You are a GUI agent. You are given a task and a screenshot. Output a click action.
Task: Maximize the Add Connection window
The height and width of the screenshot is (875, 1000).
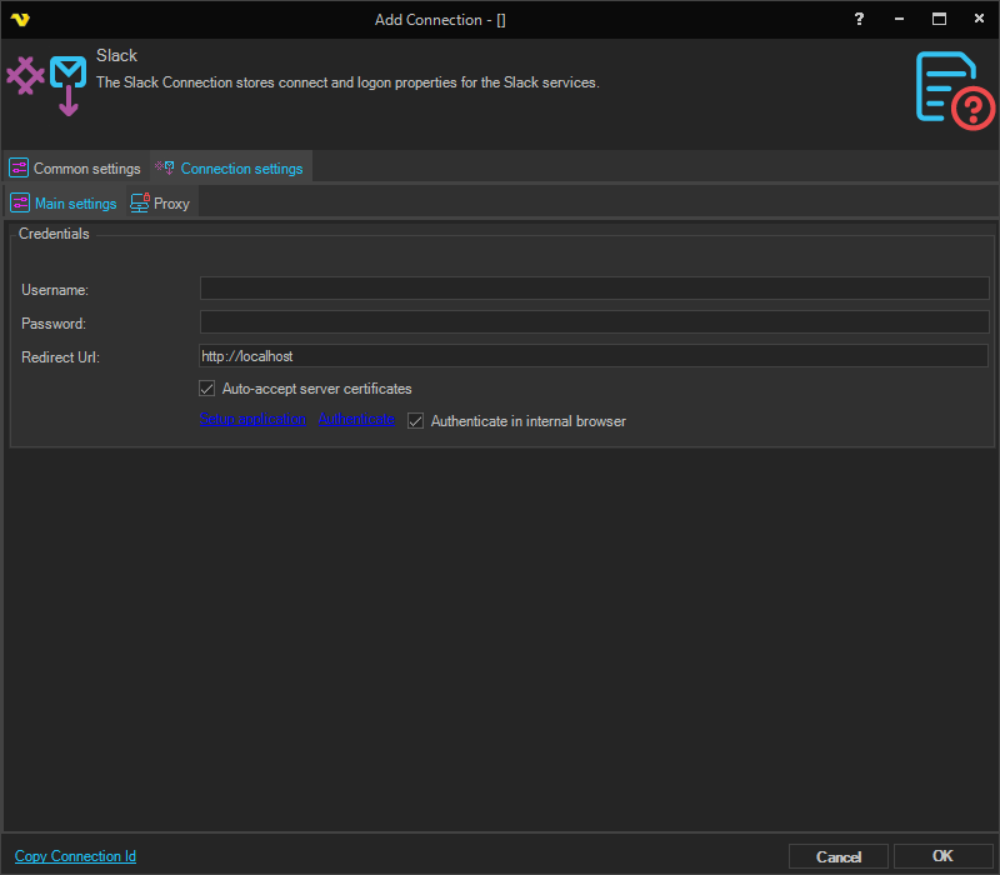point(938,19)
